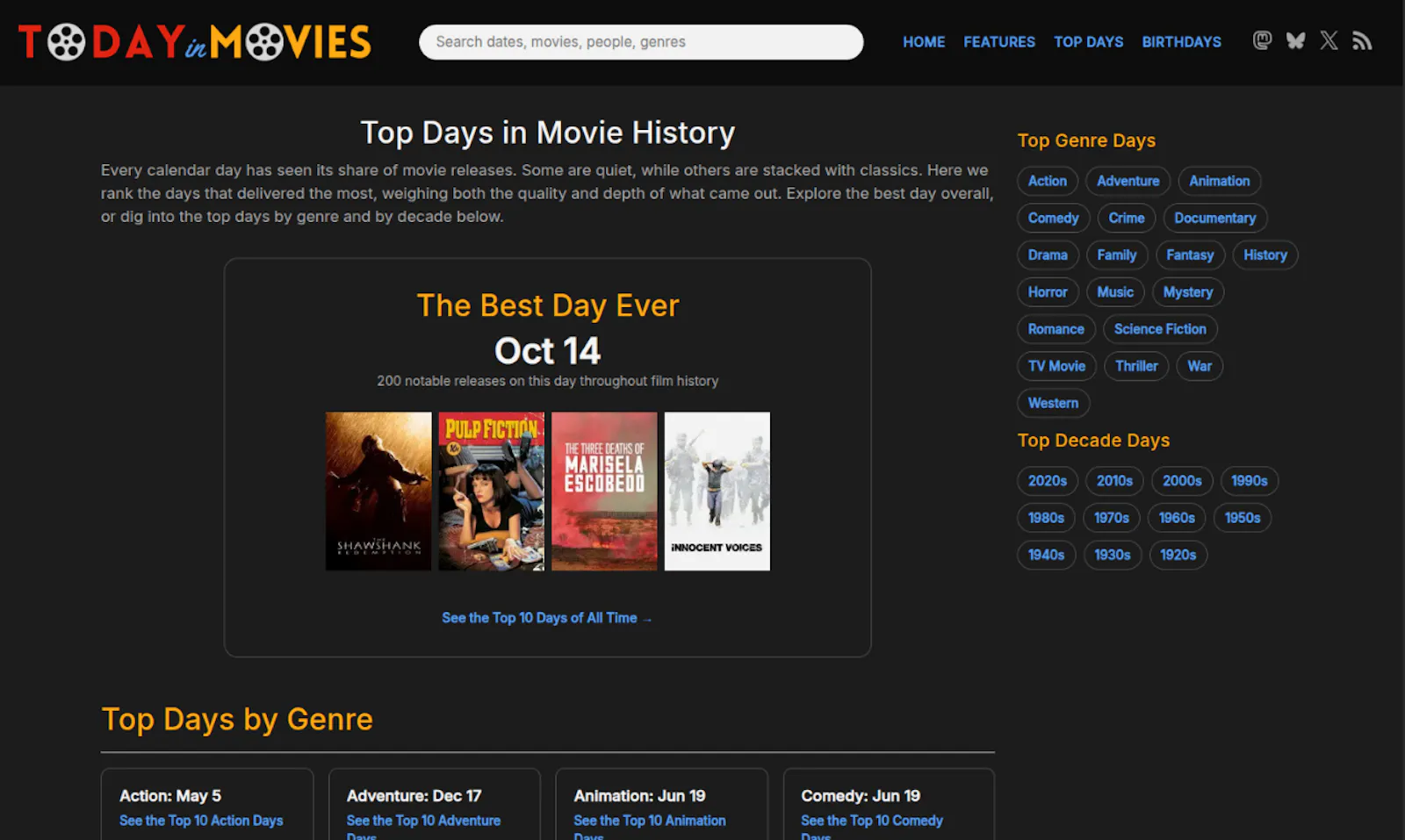Select the Mystery genre tag
The image size is (1405, 840).
pos(1188,291)
